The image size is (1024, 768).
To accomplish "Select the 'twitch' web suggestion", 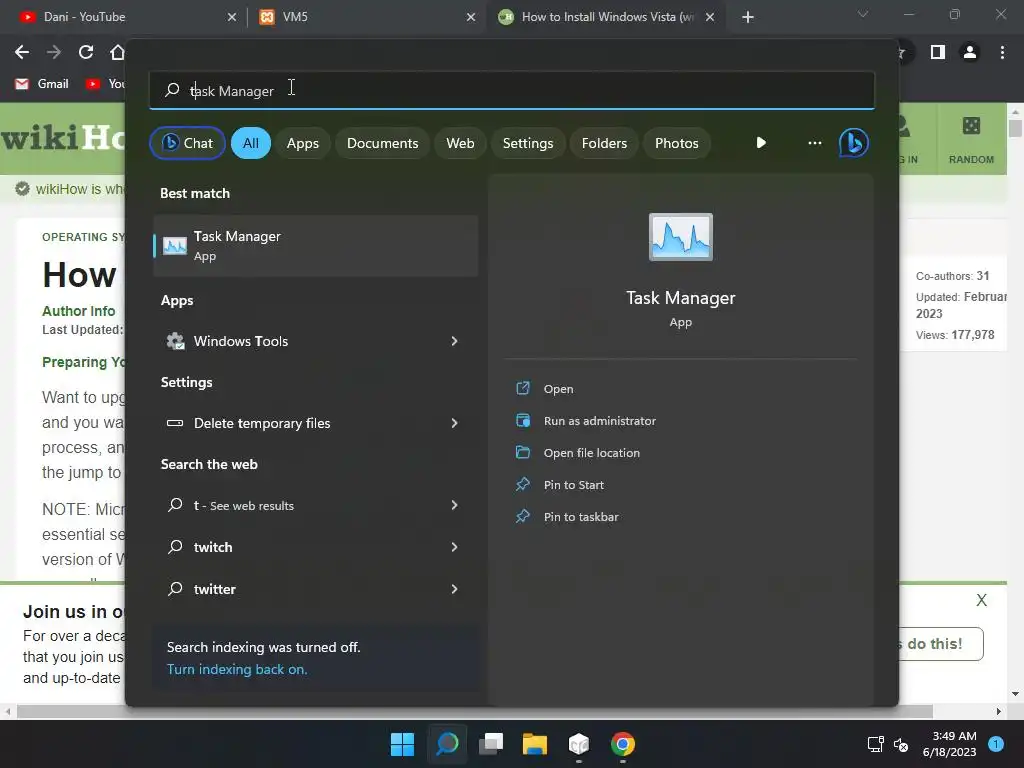I will coord(315,547).
